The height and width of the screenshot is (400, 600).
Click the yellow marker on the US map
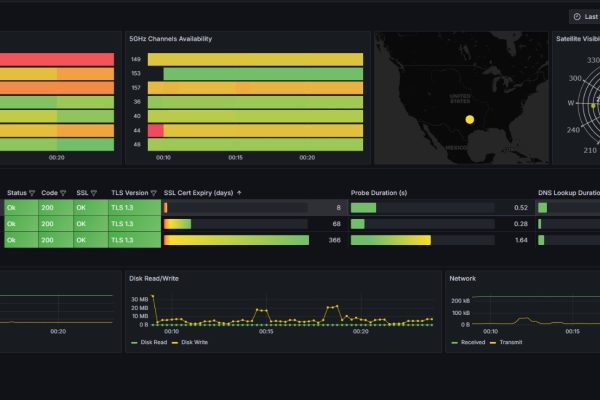point(469,119)
